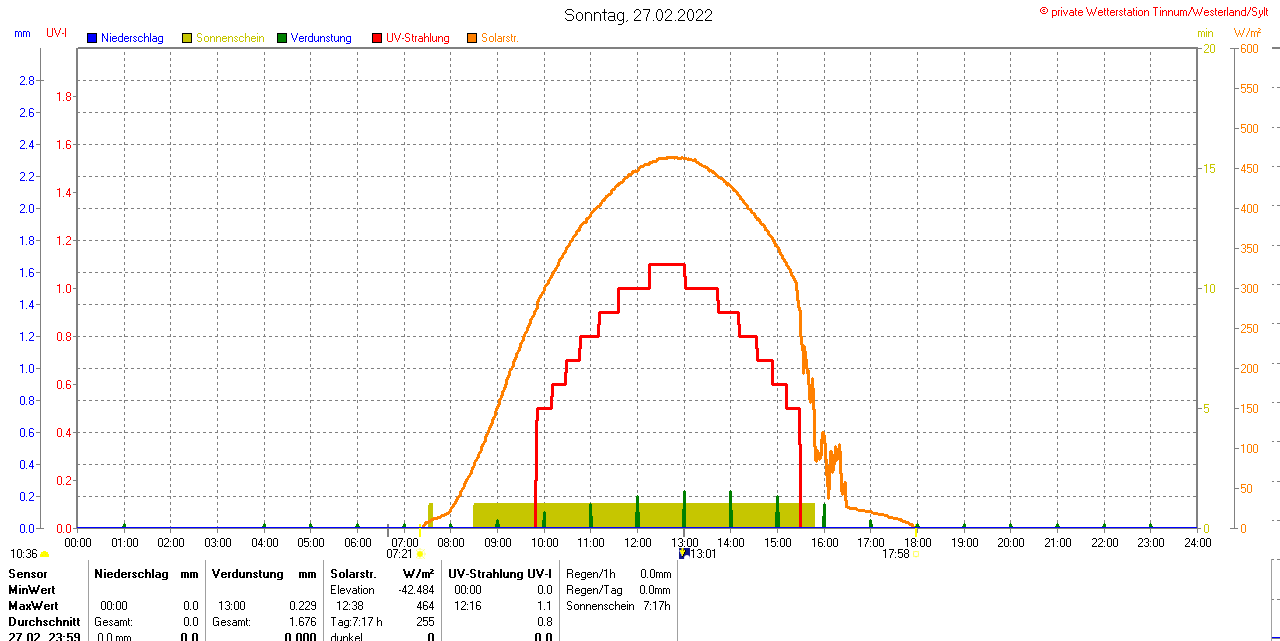Click the sunrise sun icon at 07:21
The height and width of the screenshot is (641, 1280).
tap(420, 554)
